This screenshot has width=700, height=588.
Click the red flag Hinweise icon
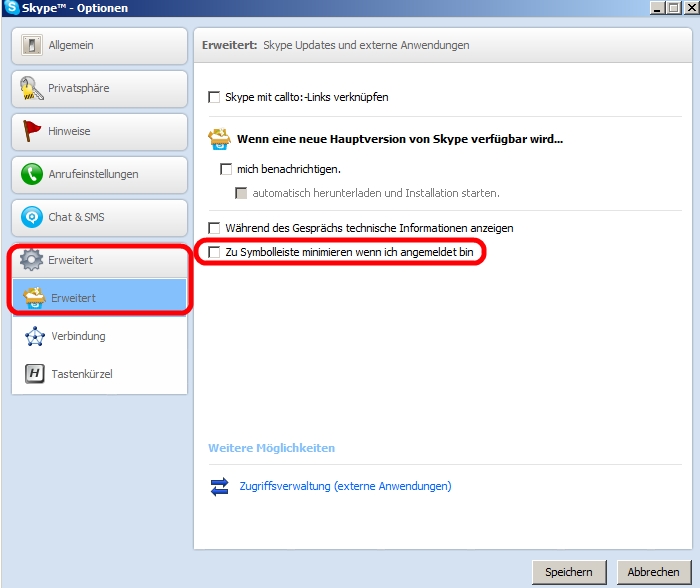point(31,131)
